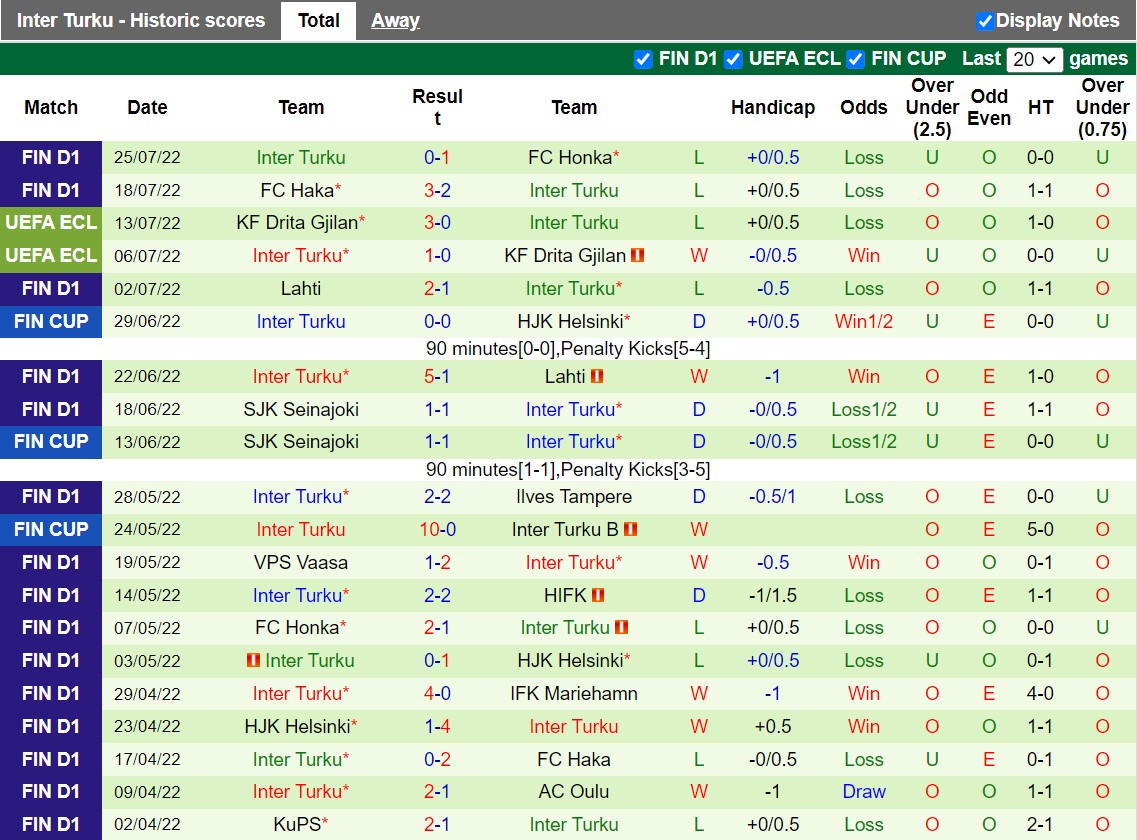Uncheck the FIN CUP filter
Image resolution: width=1137 pixels, height=840 pixels.
(x=856, y=59)
